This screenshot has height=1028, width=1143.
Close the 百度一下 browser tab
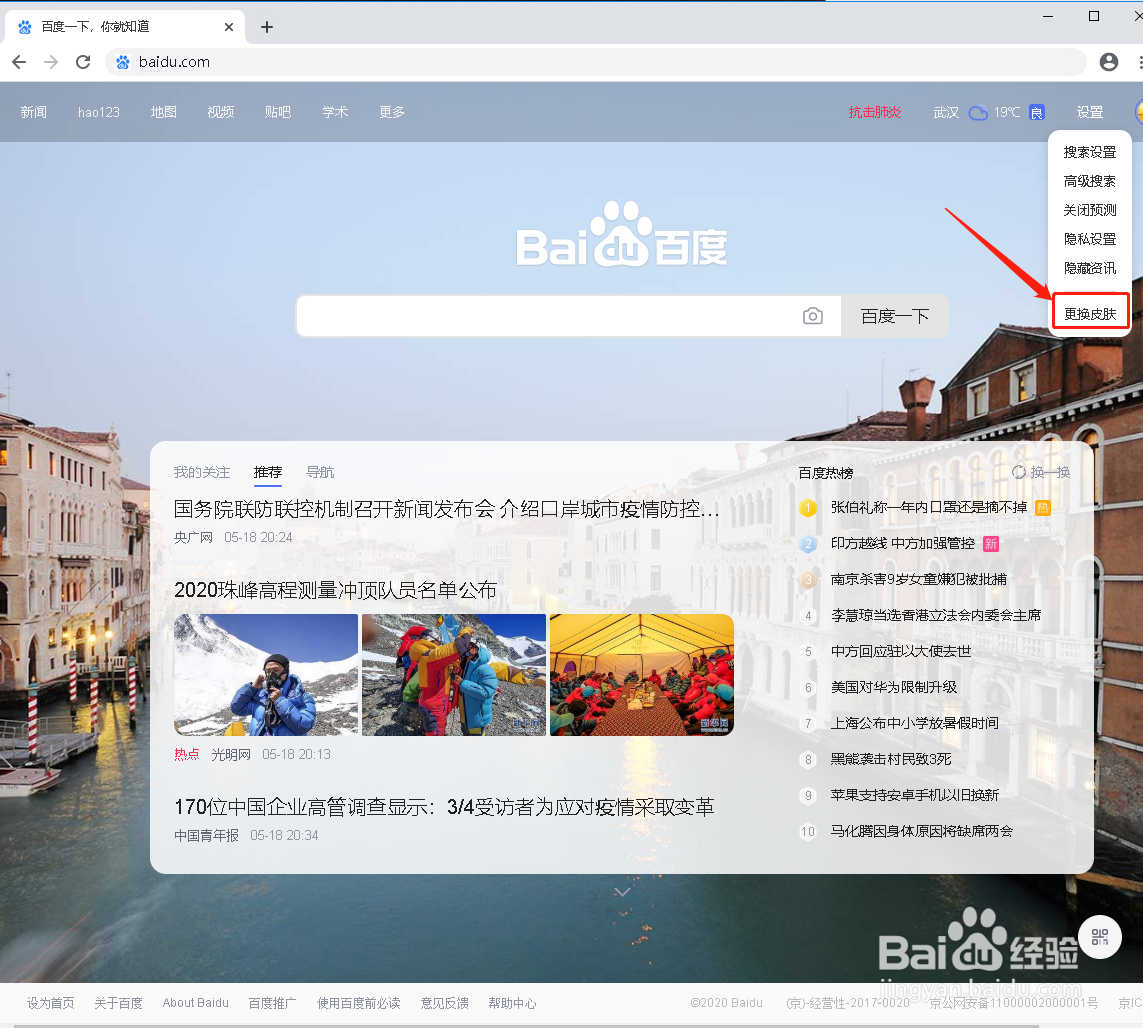point(229,27)
